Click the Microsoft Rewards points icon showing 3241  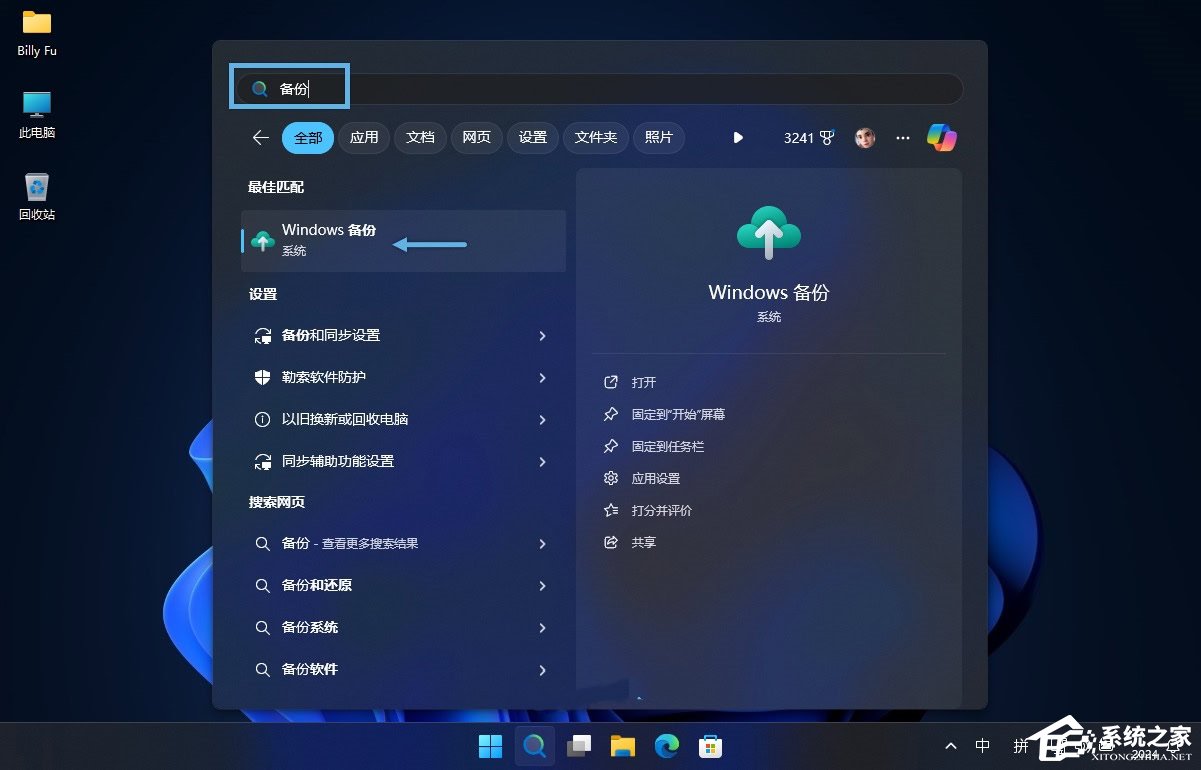tap(808, 137)
